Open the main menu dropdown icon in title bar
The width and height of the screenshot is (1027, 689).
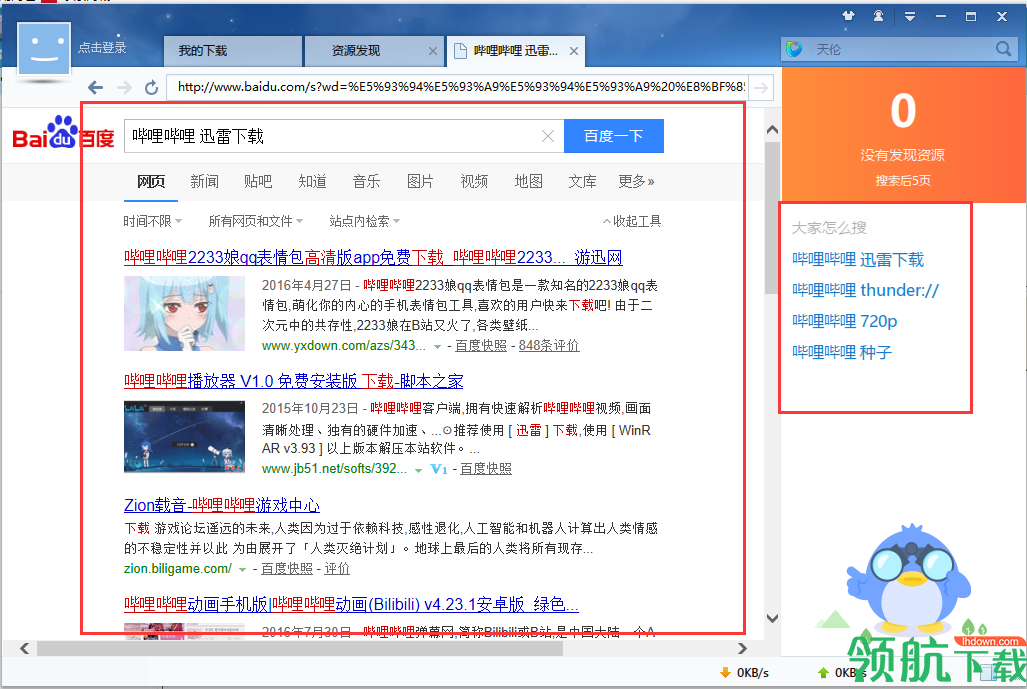(910, 16)
